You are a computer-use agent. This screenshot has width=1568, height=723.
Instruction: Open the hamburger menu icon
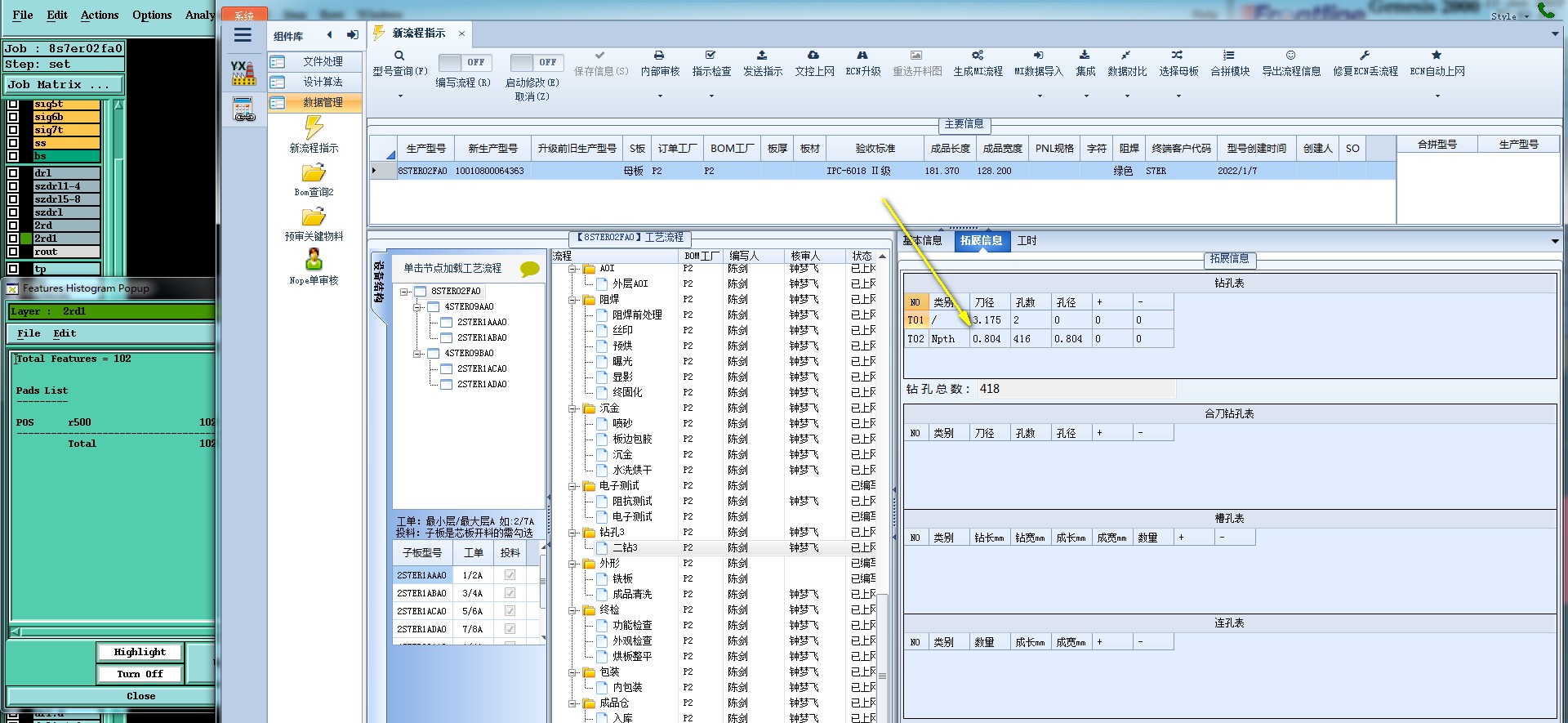243,35
